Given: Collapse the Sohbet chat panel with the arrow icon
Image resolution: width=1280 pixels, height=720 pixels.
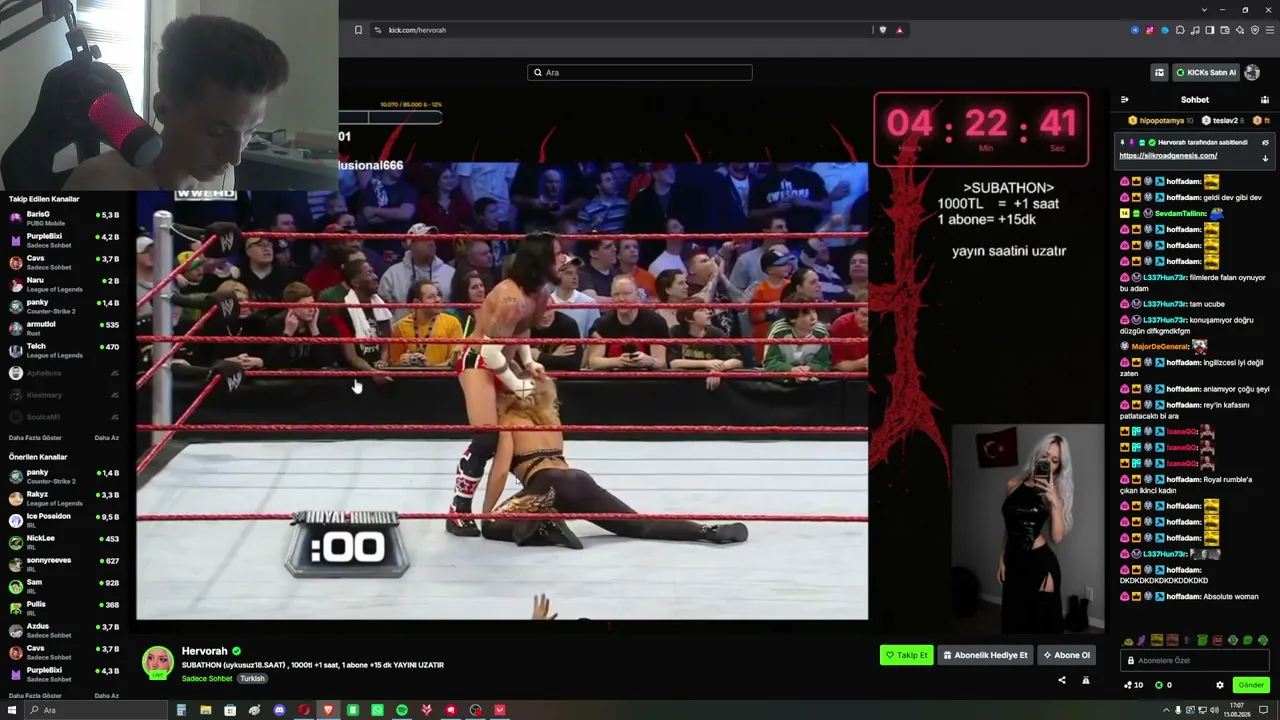Looking at the screenshot, I should [x=1125, y=100].
